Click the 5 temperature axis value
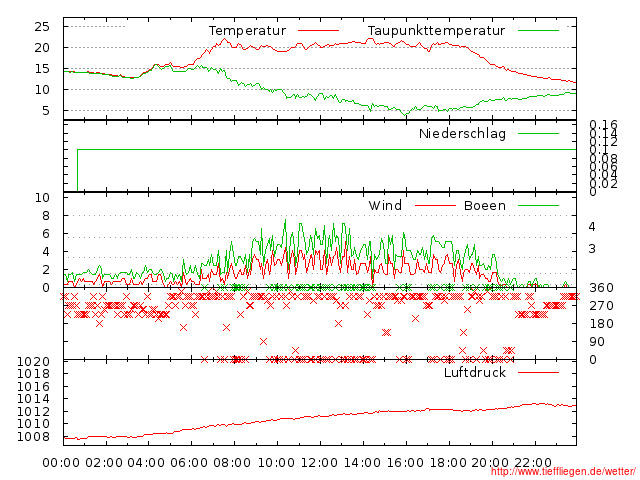The width and height of the screenshot is (640, 480). 46,111
